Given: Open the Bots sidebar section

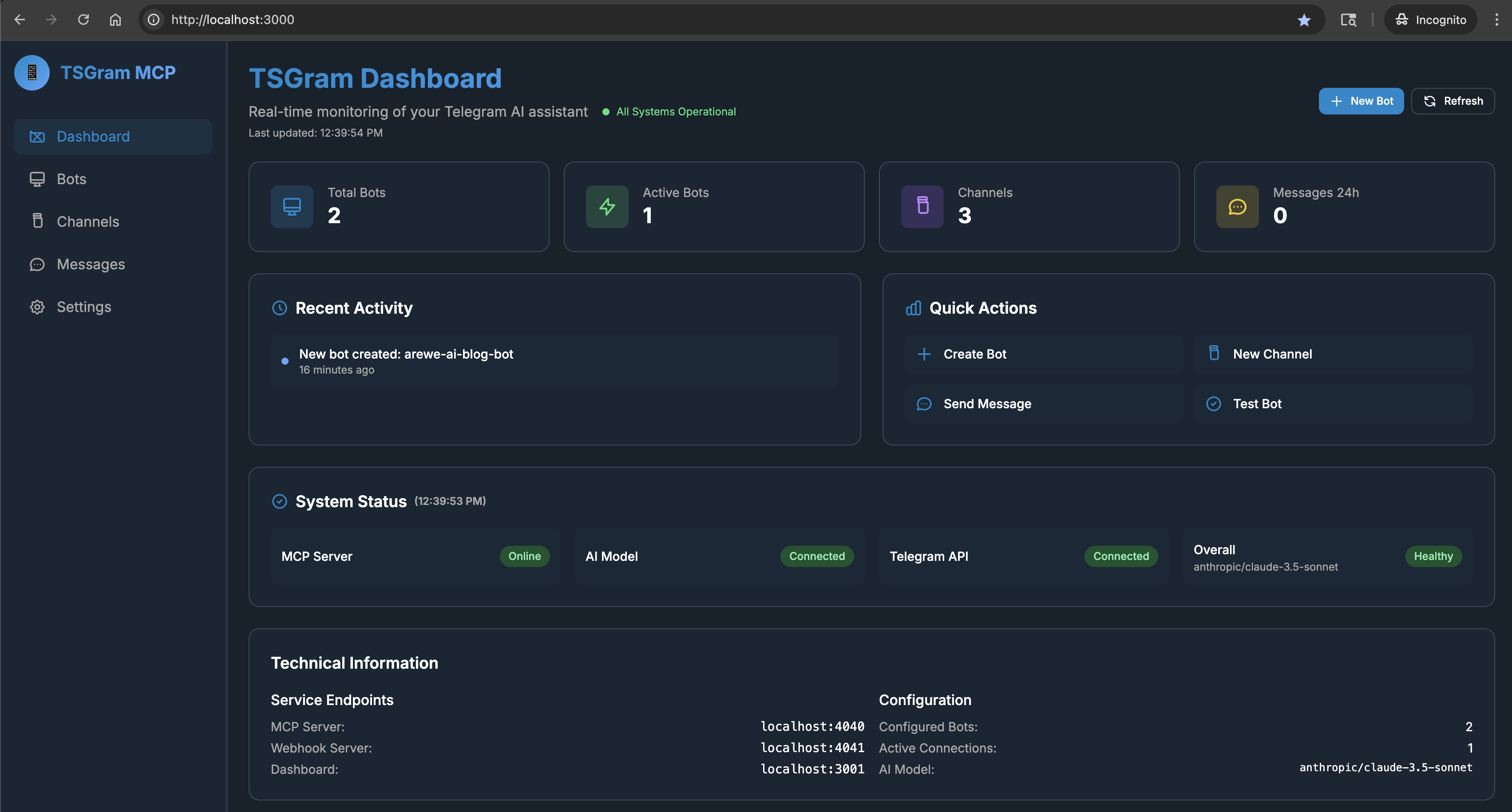Looking at the screenshot, I should click(x=71, y=180).
